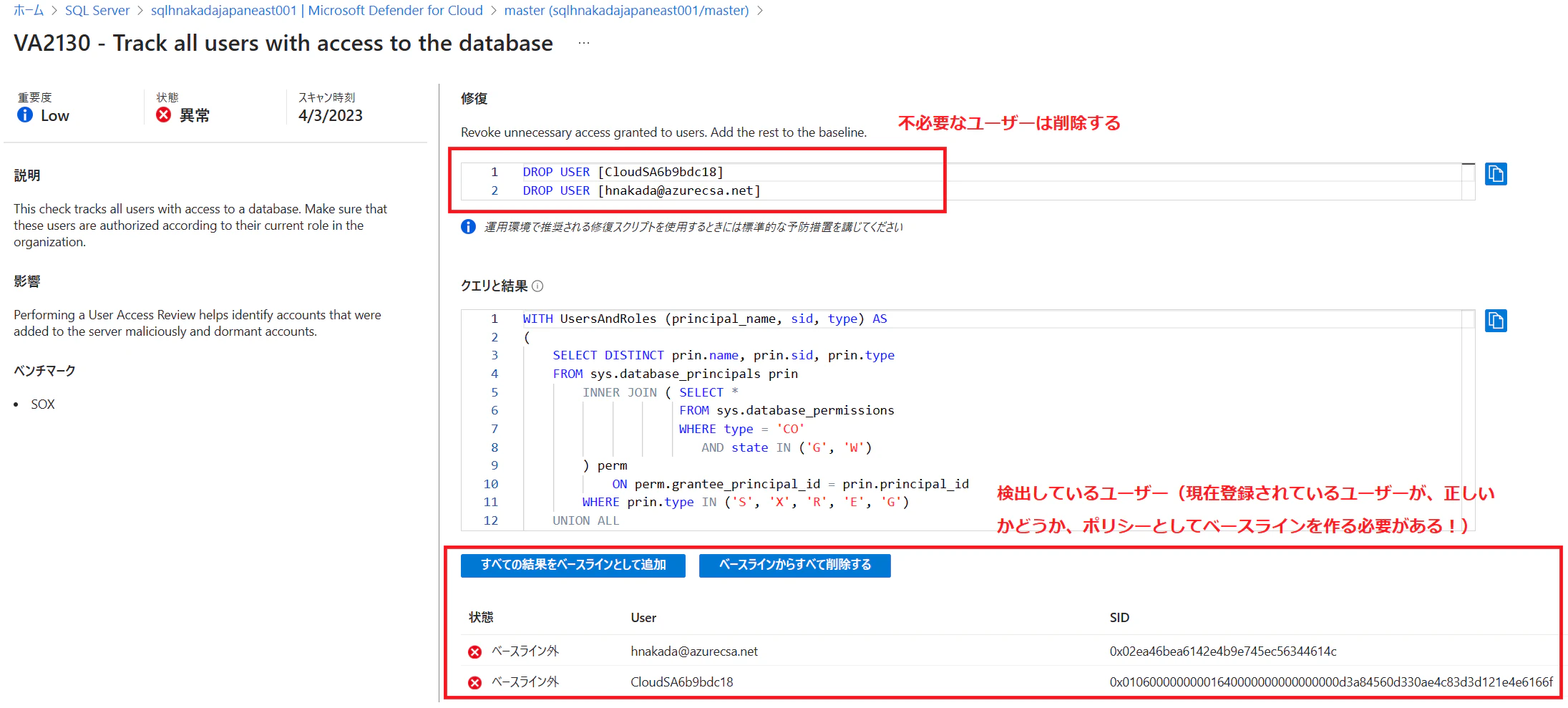Click すべての結果をベースラインとして追加 button

point(573,565)
